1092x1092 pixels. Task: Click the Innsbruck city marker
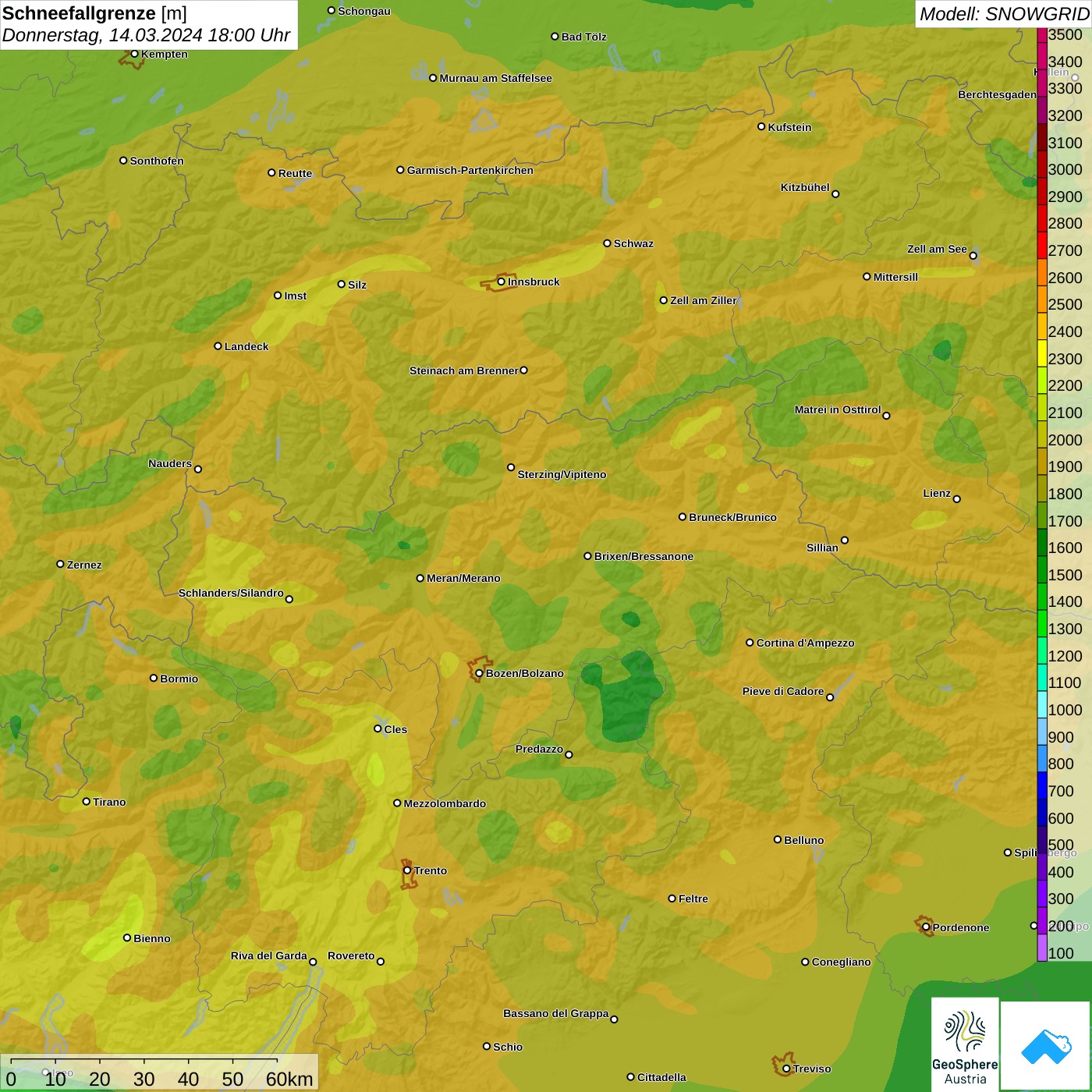pos(502,282)
